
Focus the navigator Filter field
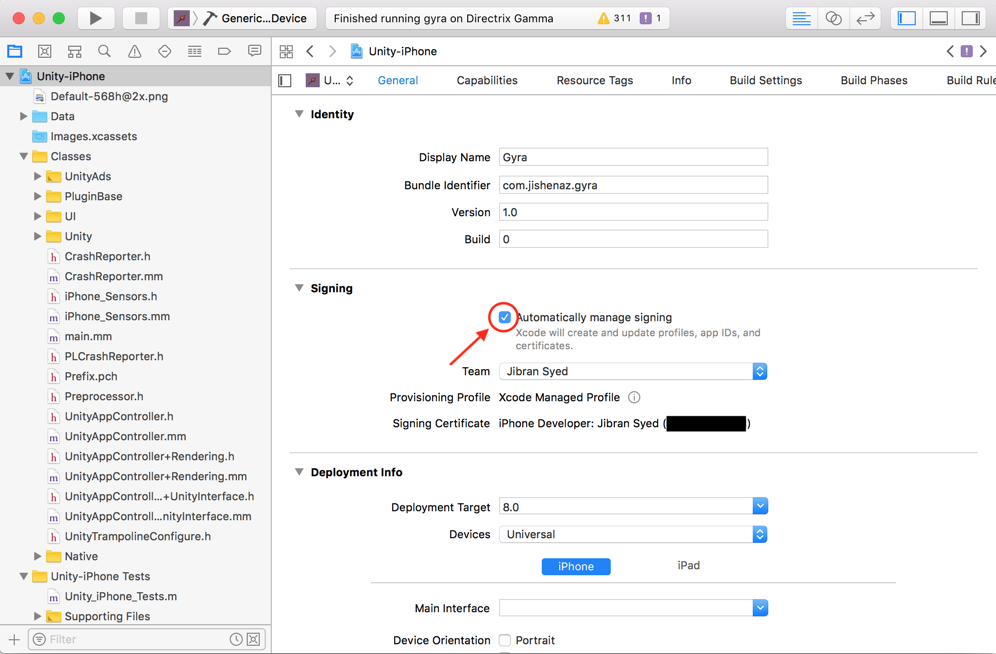point(147,639)
